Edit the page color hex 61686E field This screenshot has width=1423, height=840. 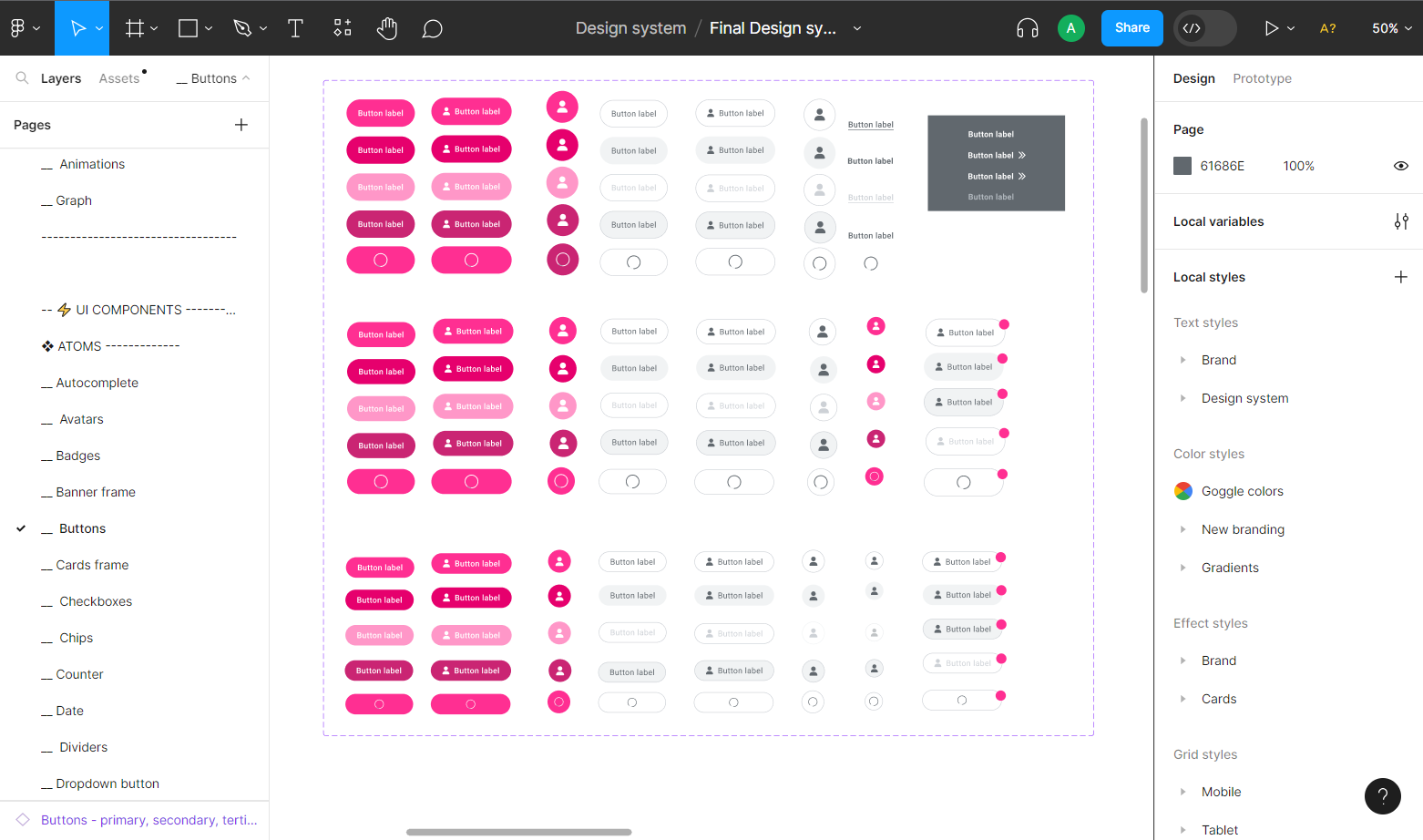[x=1223, y=166]
